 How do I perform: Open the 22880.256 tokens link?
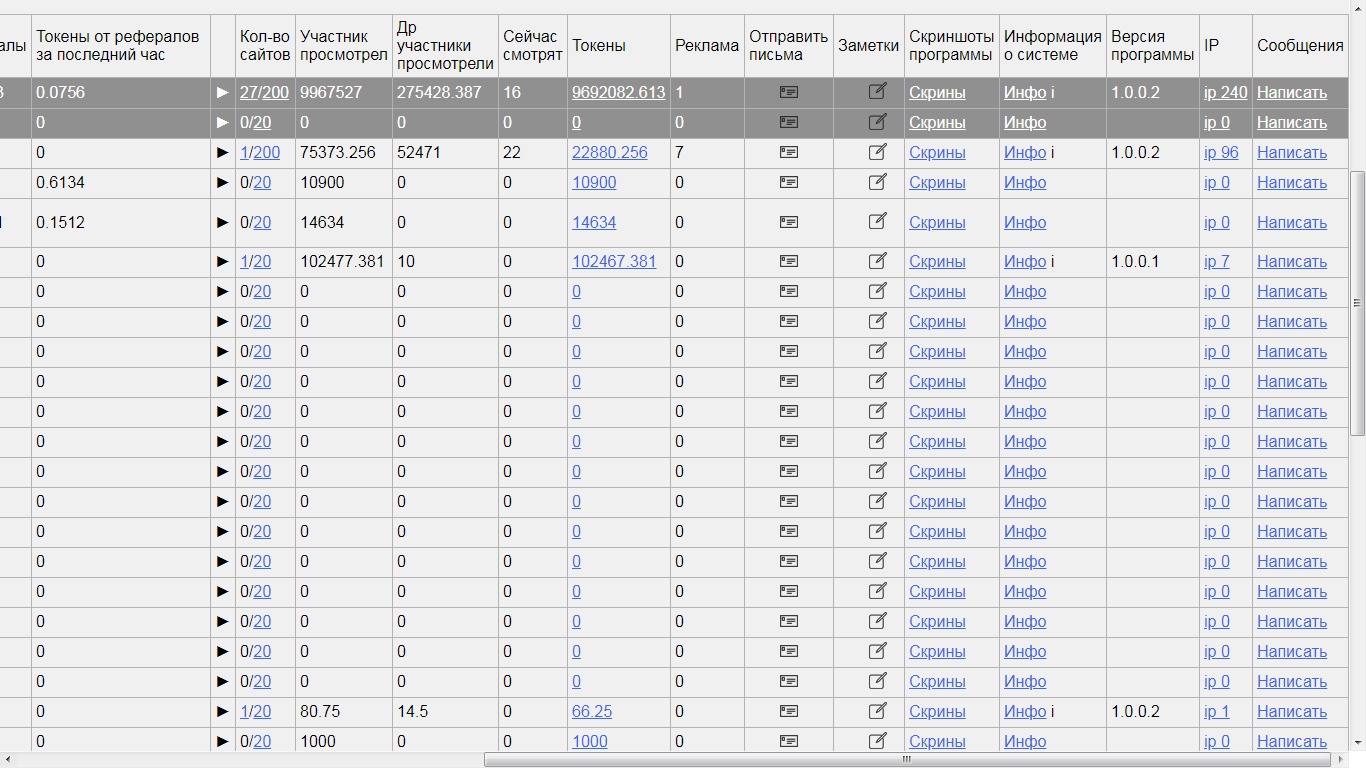click(x=609, y=152)
